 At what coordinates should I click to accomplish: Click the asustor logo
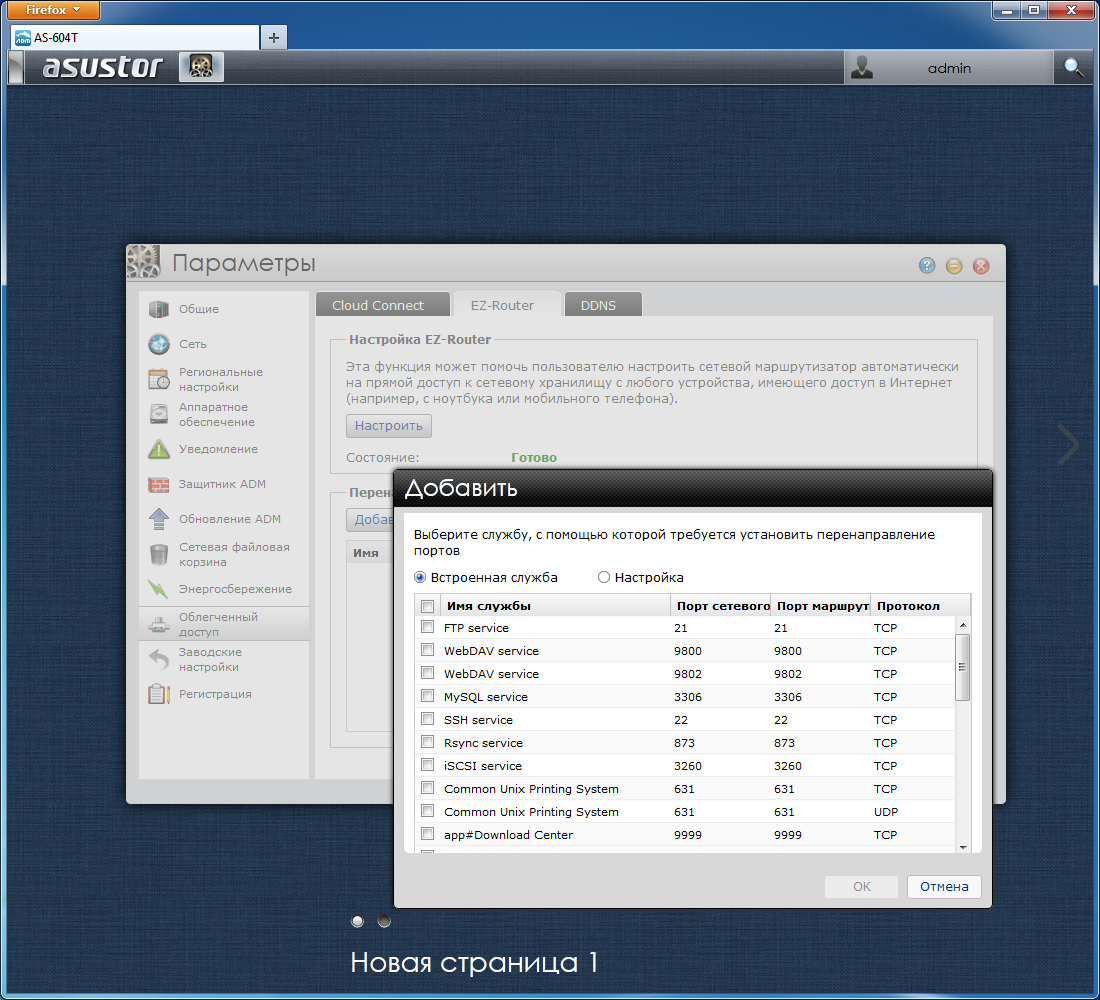[x=102, y=67]
